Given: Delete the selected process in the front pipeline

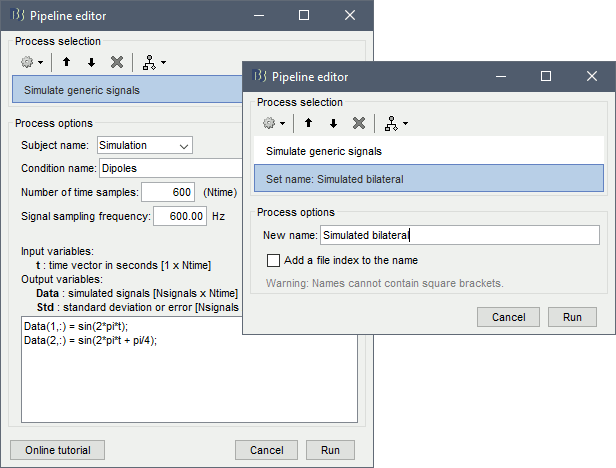Looking at the screenshot, I should (x=359, y=123).
